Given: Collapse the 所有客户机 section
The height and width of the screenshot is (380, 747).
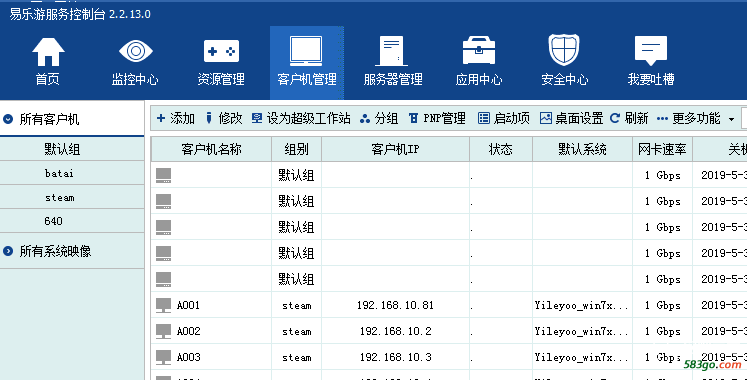Looking at the screenshot, I should click(x=8, y=119).
